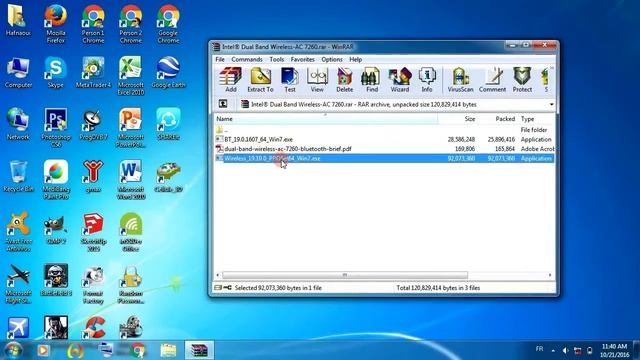Click the VirusScan toolbar icon

(x=460, y=80)
